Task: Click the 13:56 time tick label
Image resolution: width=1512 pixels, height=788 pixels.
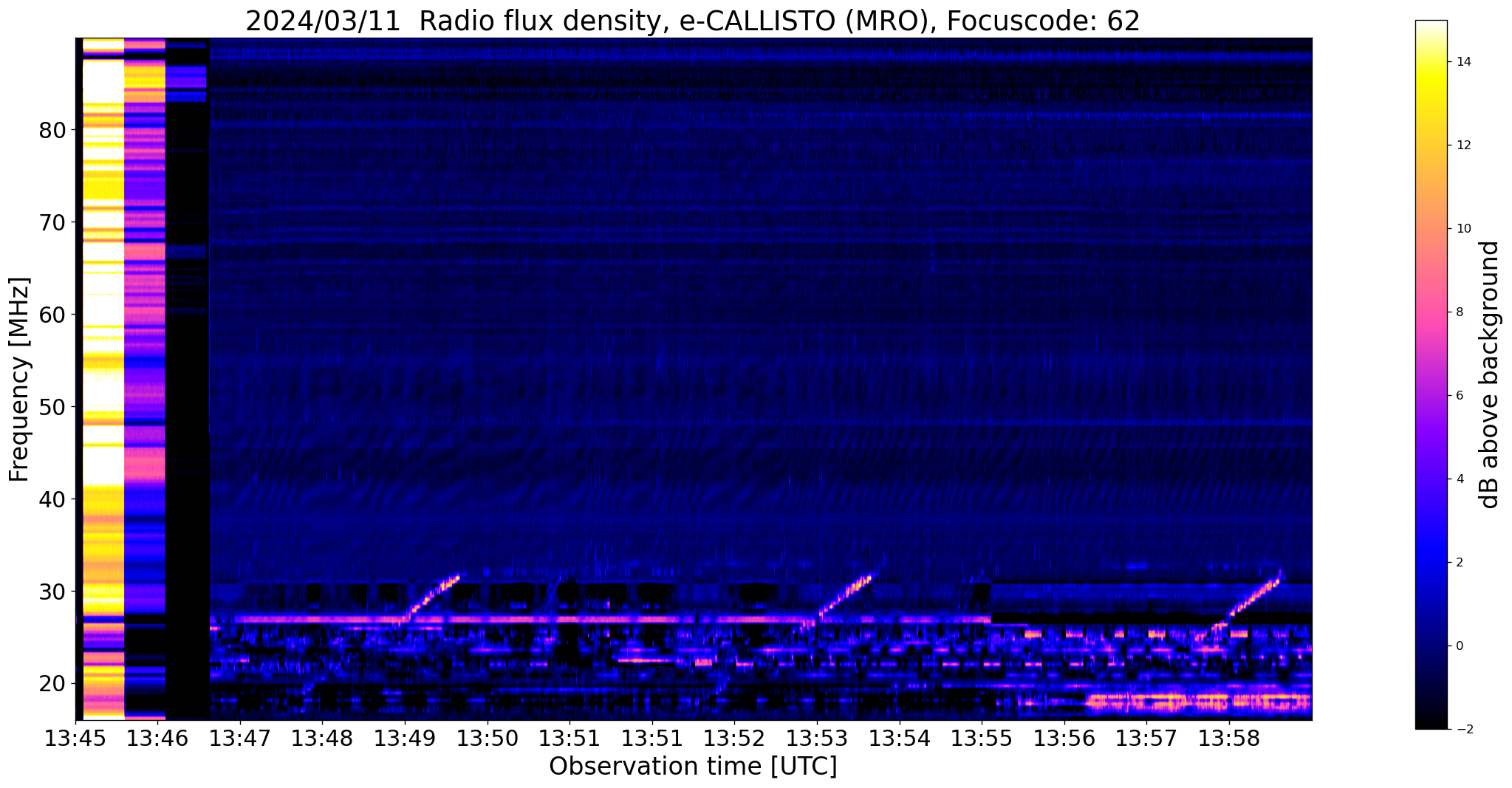Action: pos(1064,739)
